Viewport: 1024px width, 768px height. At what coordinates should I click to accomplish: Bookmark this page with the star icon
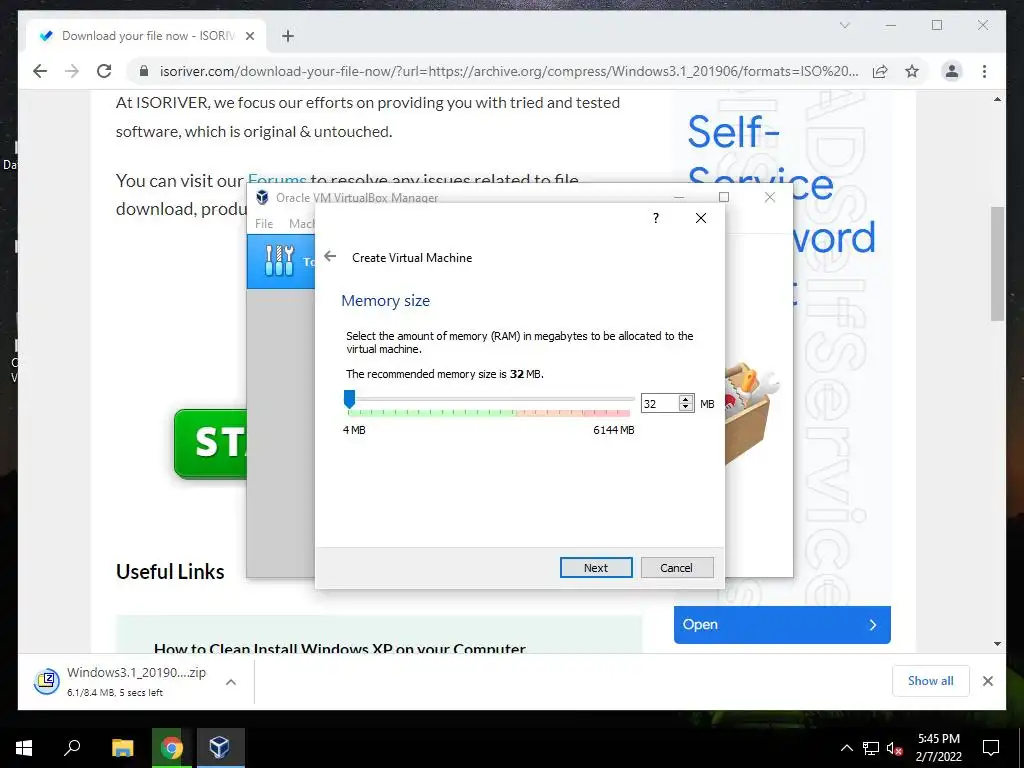[912, 71]
